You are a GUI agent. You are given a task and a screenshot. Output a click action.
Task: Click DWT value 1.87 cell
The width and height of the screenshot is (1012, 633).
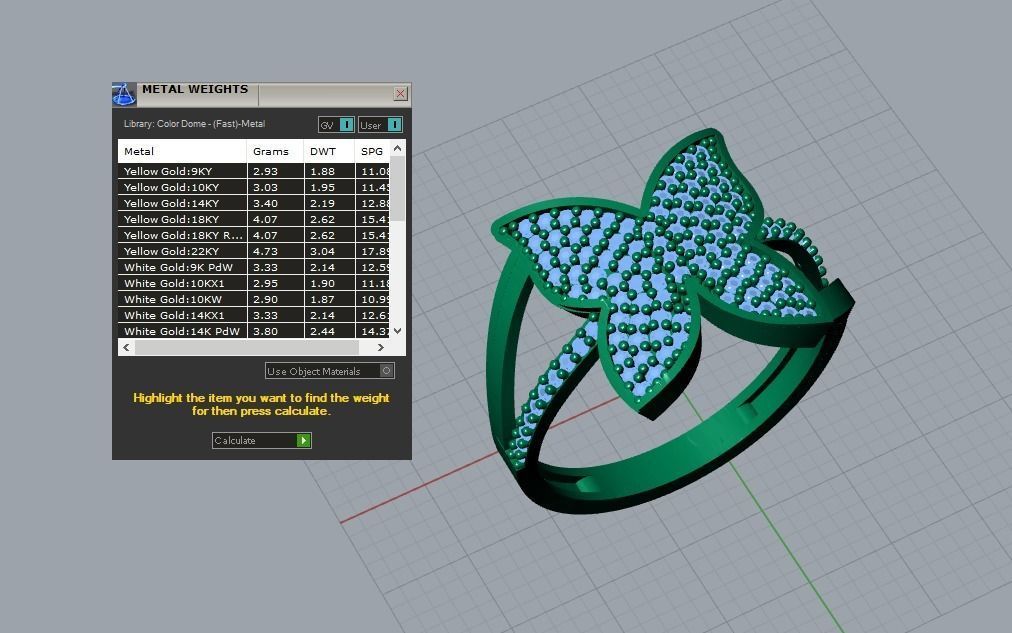click(329, 299)
